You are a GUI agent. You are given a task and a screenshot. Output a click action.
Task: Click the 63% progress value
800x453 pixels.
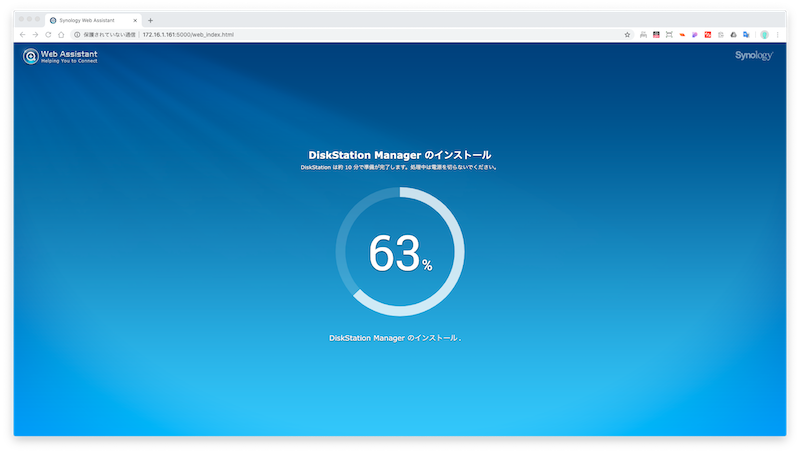401,253
